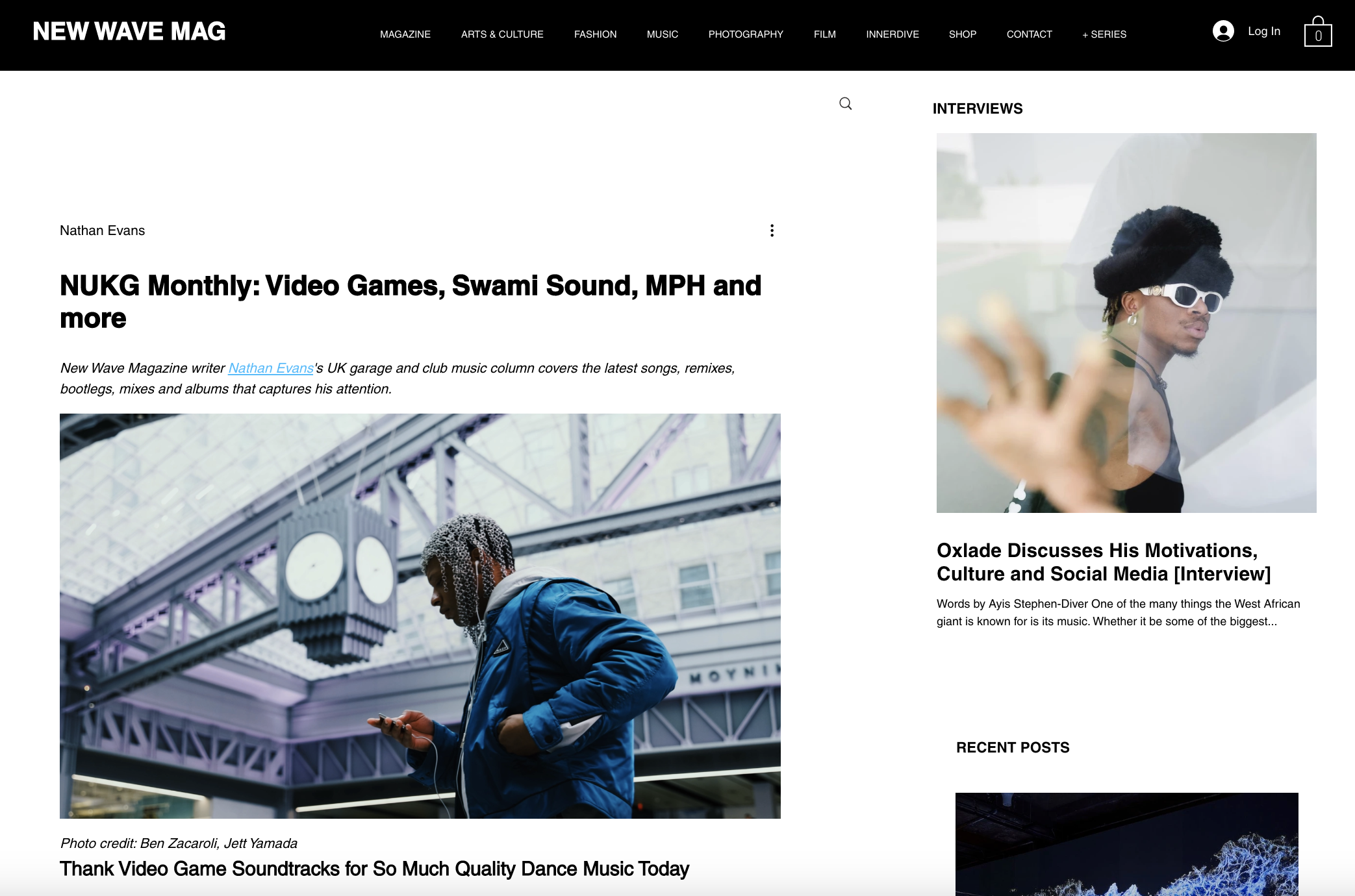Visit the SHOP page
The height and width of the screenshot is (896, 1355).
pos(963,34)
